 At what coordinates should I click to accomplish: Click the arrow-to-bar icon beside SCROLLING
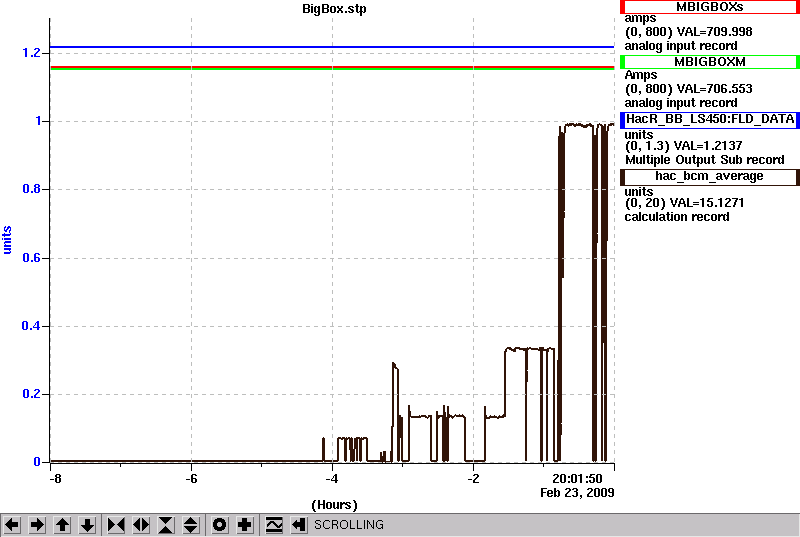(299, 525)
